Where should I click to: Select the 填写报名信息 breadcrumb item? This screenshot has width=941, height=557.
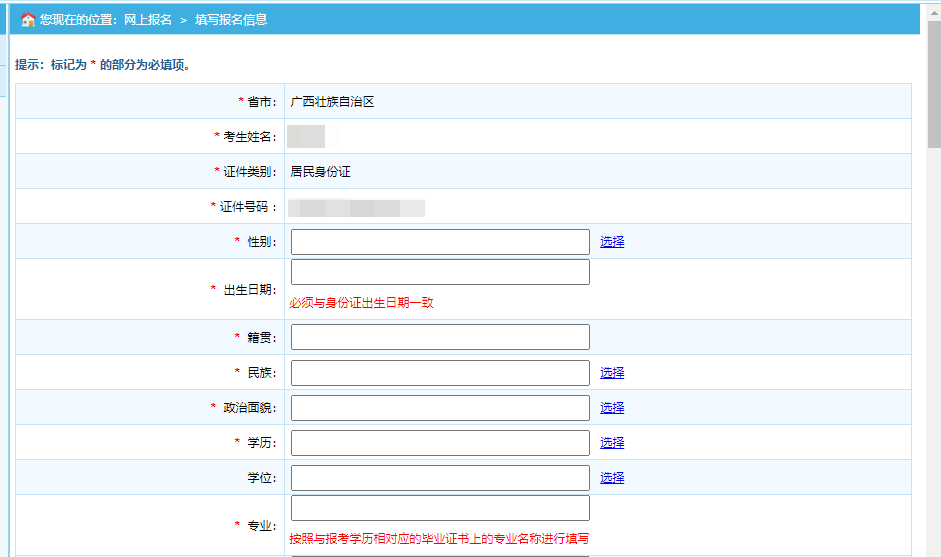click(231, 19)
